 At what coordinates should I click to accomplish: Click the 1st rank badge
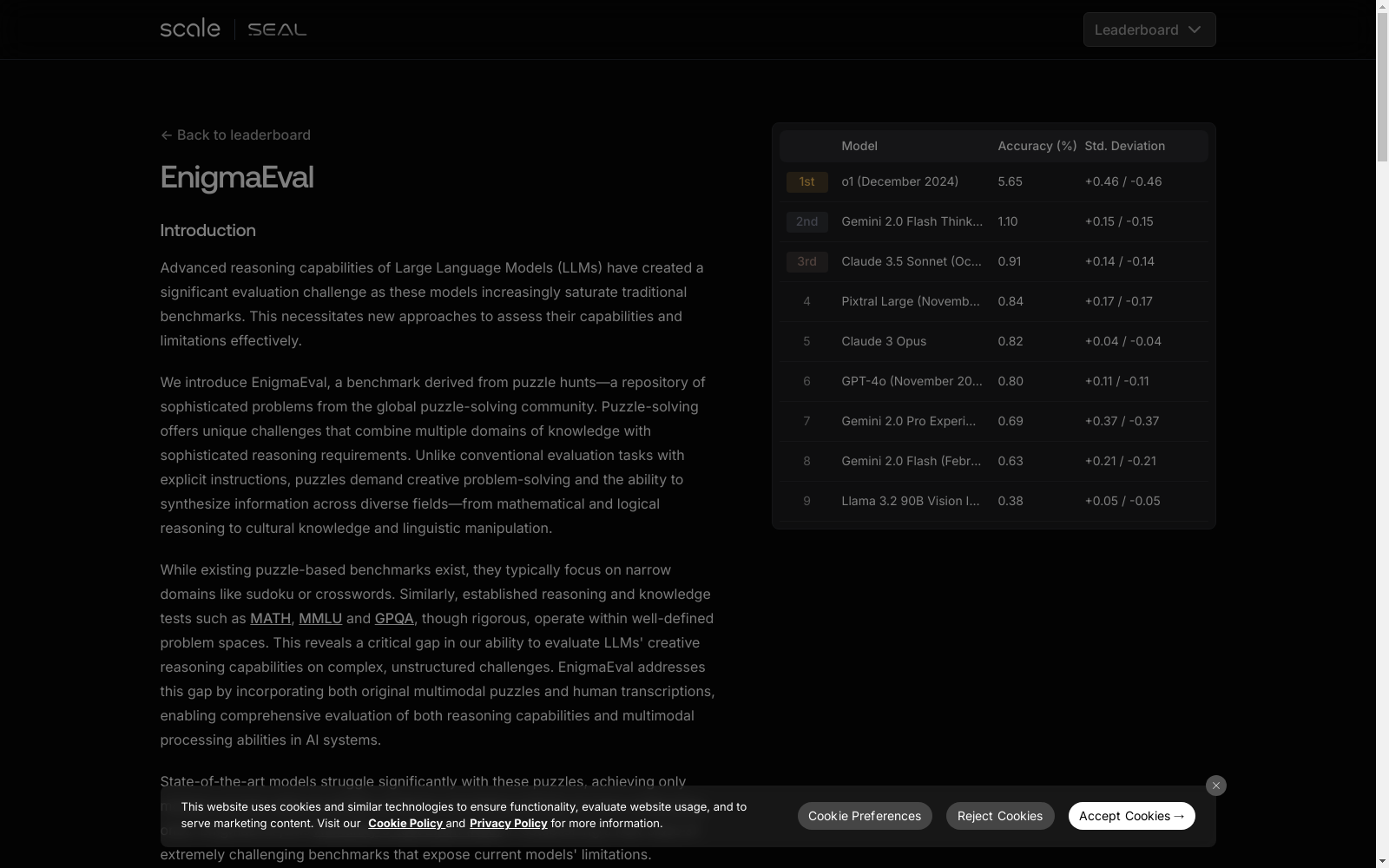coord(806,181)
